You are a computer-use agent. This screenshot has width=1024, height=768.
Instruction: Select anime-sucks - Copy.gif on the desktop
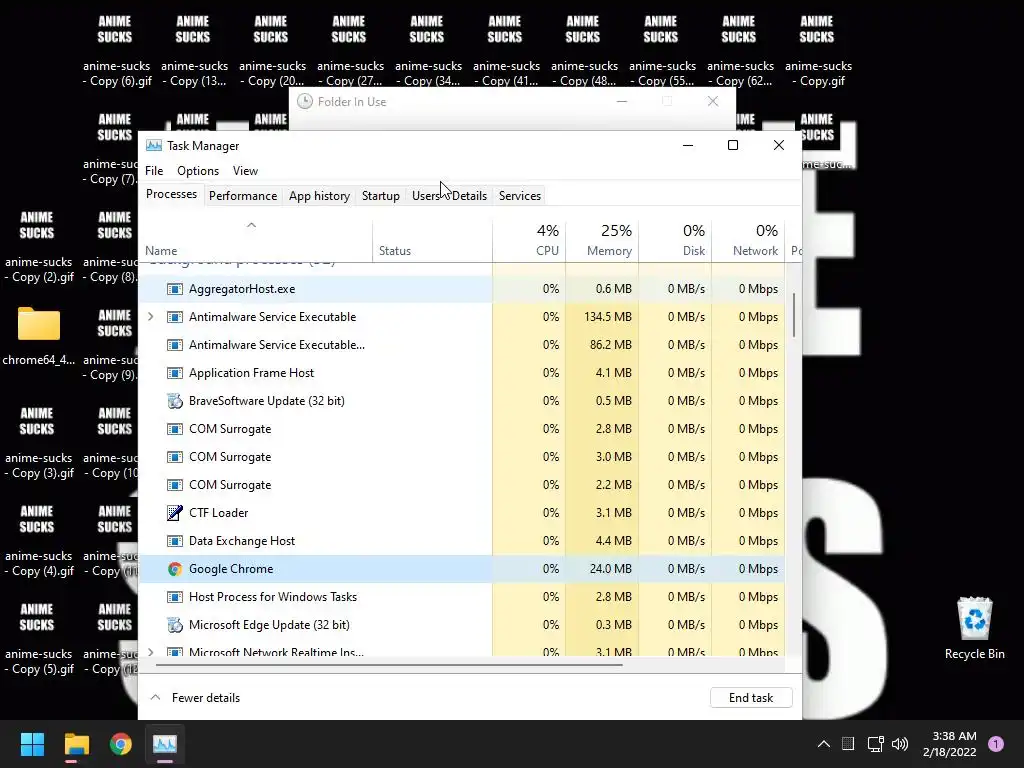[818, 51]
